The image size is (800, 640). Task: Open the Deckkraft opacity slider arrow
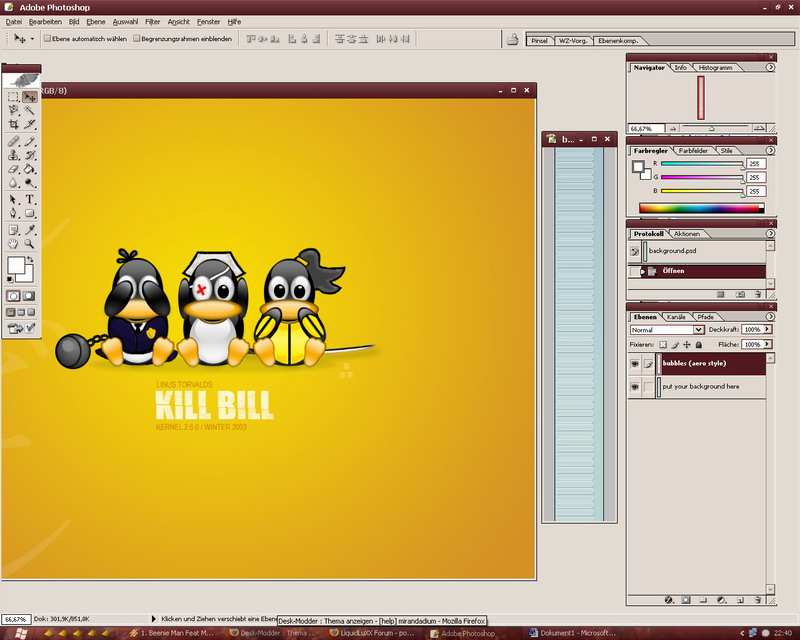click(x=767, y=330)
